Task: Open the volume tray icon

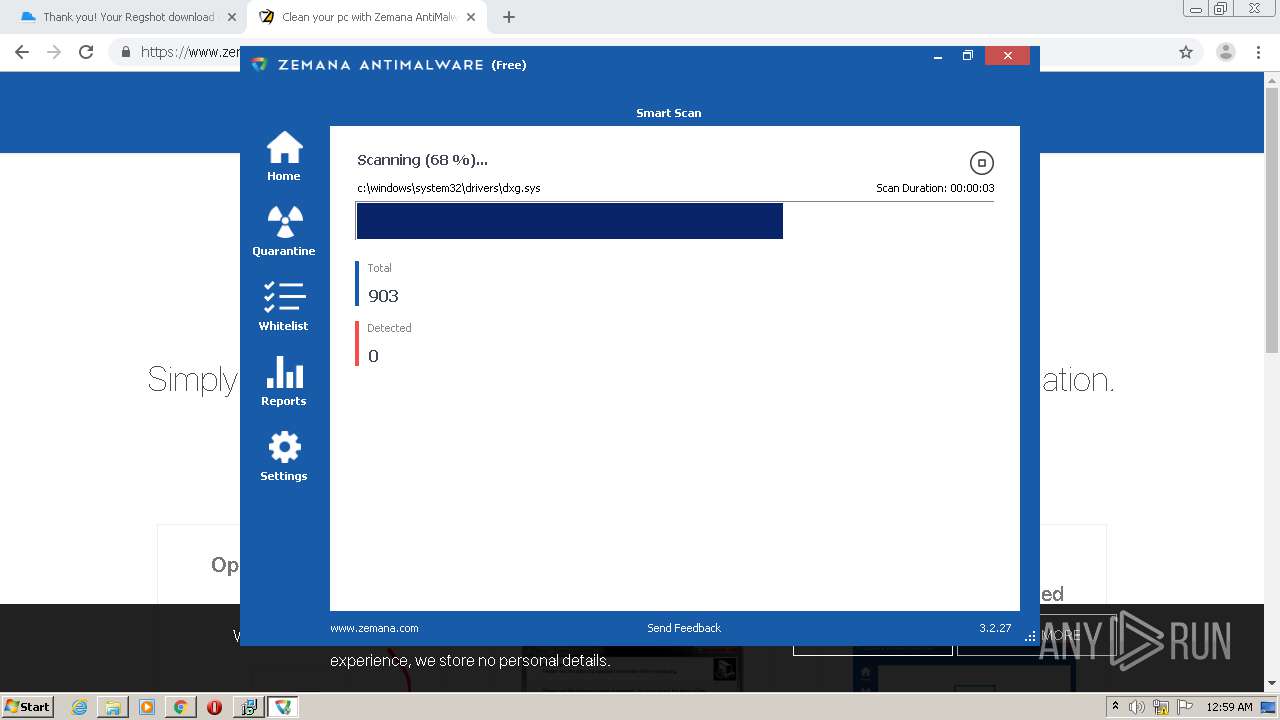Action: coord(1137,707)
